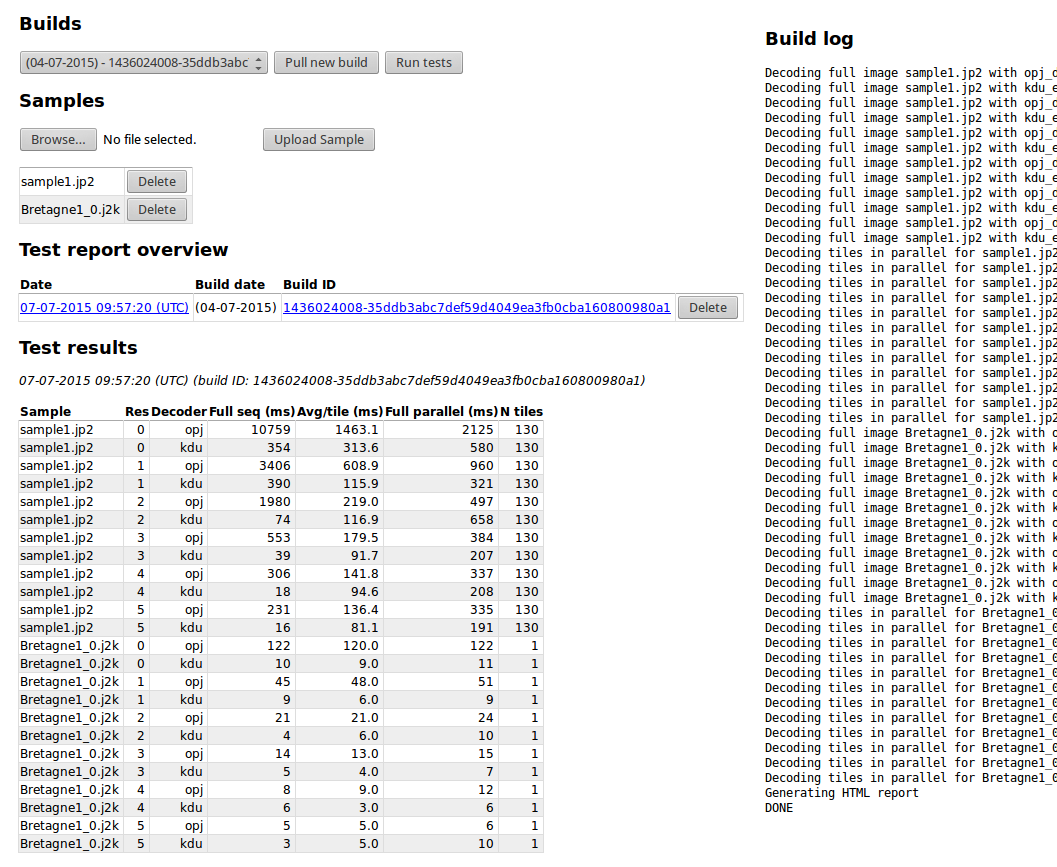Screen dimensions: 1057x867
Task: Click the 81.1 avg/tile value
Action: coord(365,628)
